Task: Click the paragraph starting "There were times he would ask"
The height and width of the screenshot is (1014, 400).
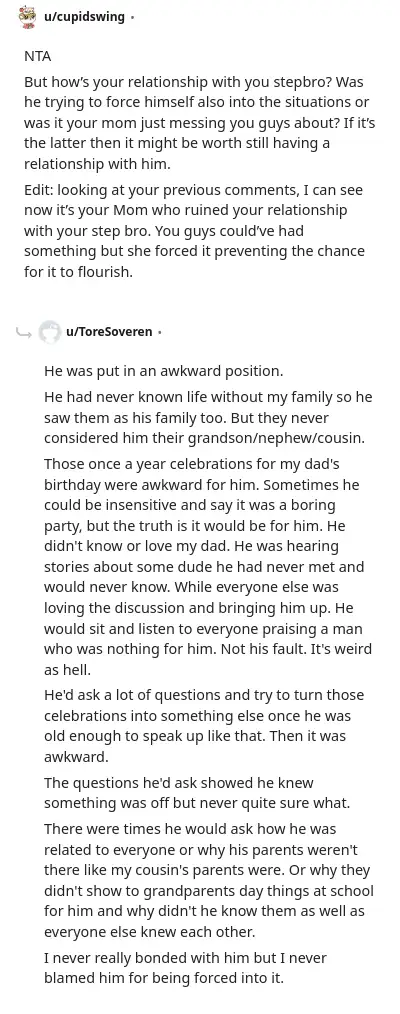Action: (209, 880)
